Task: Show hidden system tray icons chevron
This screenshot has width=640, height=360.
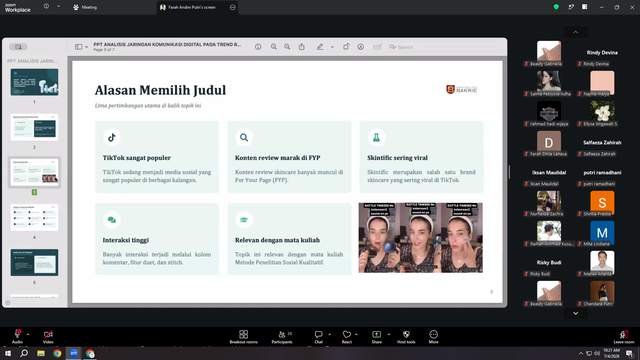Action: pos(580,353)
